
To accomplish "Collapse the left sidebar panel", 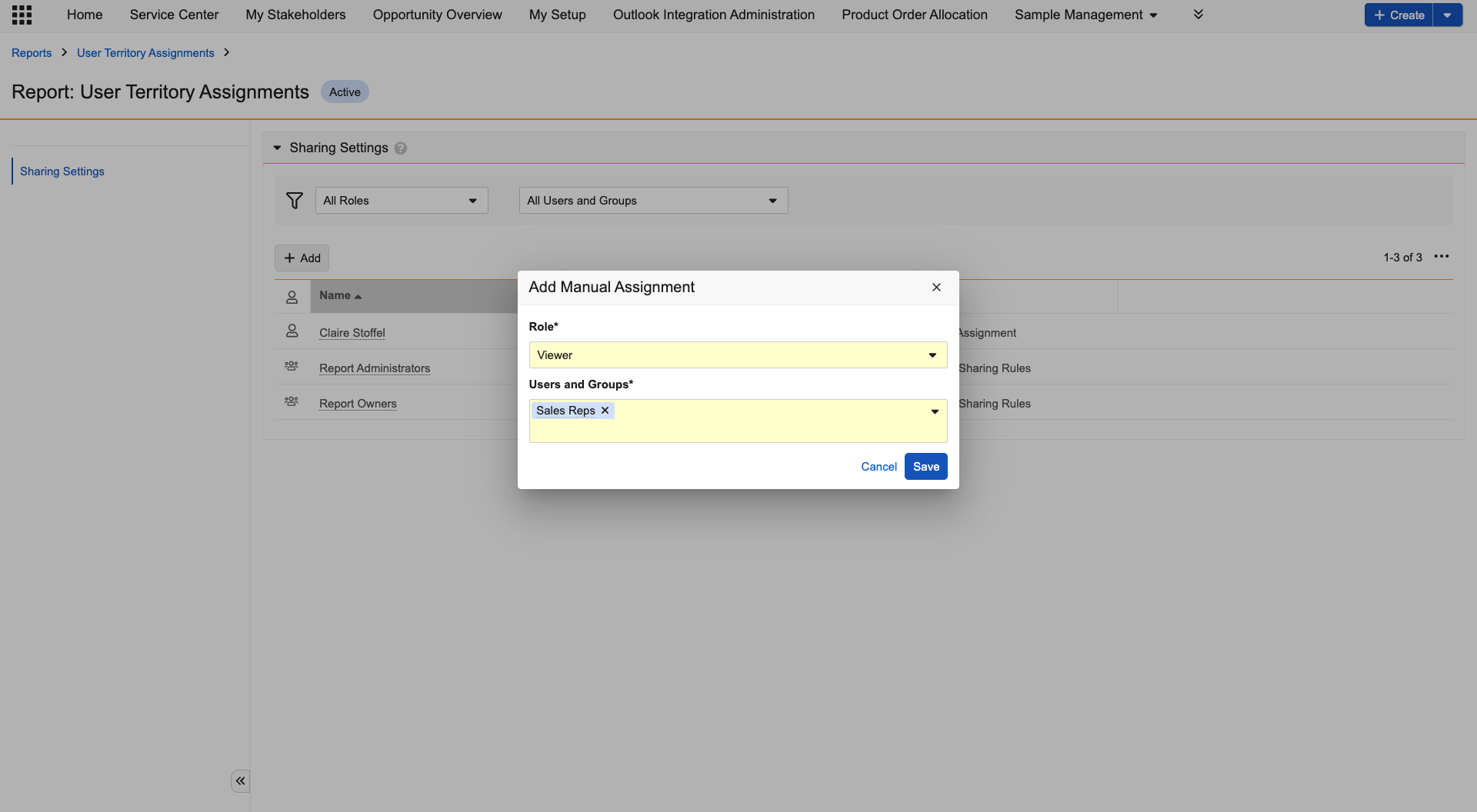I will tap(240, 781).
